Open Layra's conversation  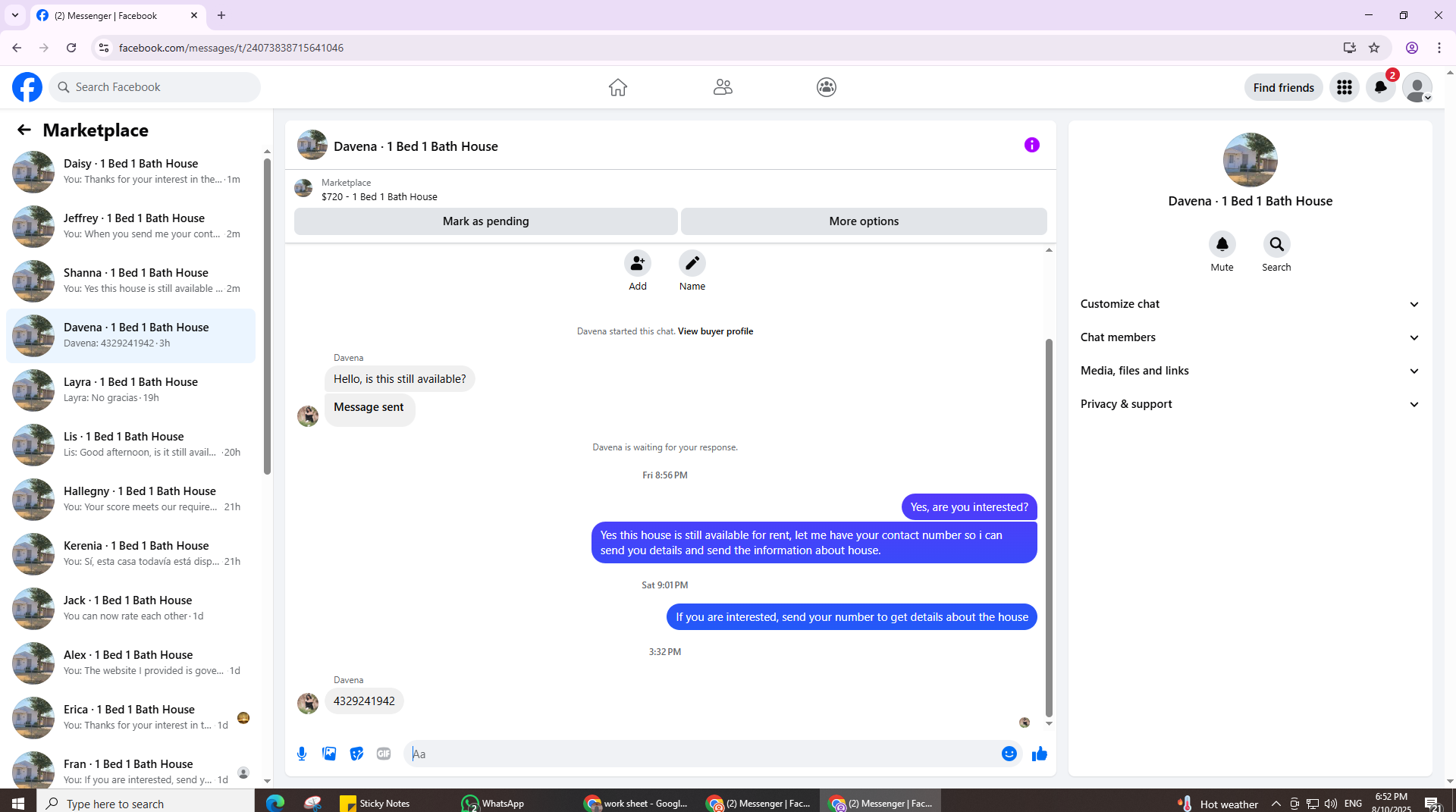pyautogui.click(x=131, y=390)
